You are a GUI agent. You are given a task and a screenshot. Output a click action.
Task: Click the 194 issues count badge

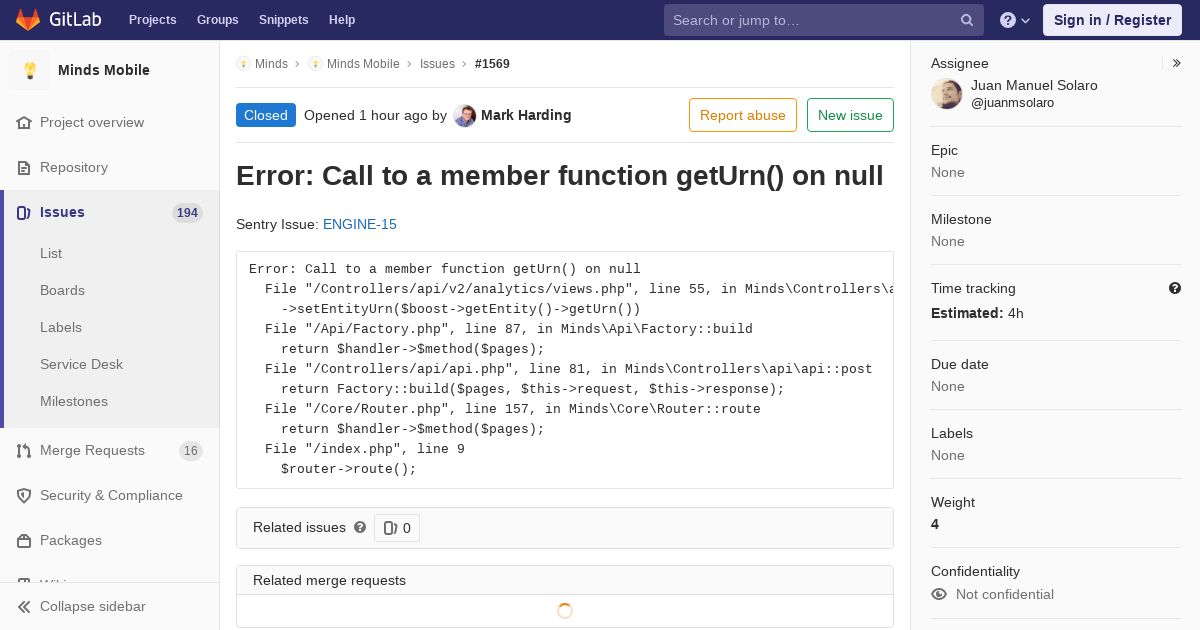(x=187, y=212)
